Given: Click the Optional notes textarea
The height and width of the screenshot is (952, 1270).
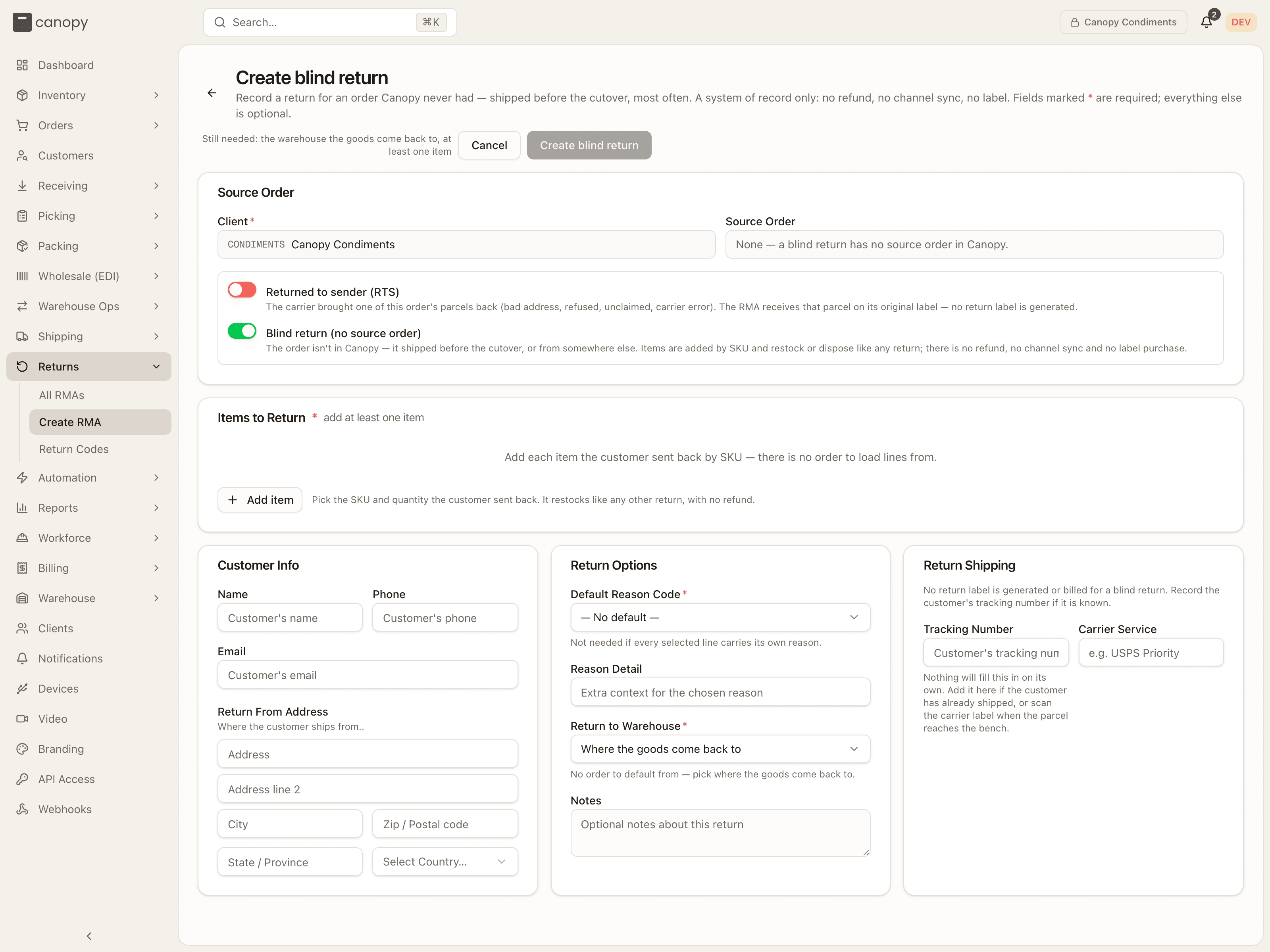Looking at the screenshot, I should (720, 833).
